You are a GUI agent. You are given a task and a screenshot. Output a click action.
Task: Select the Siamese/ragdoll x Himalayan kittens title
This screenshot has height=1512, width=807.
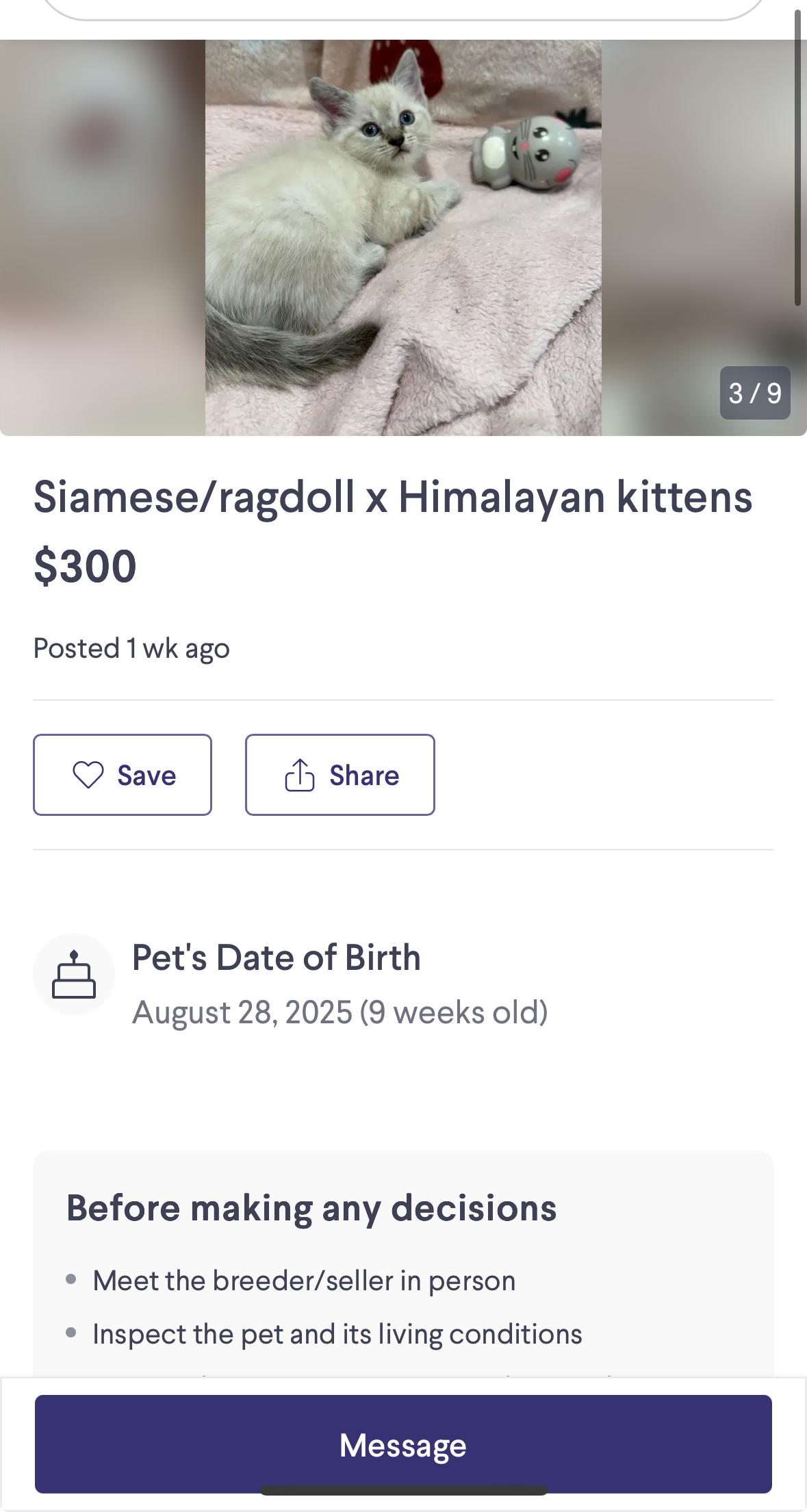393,498
